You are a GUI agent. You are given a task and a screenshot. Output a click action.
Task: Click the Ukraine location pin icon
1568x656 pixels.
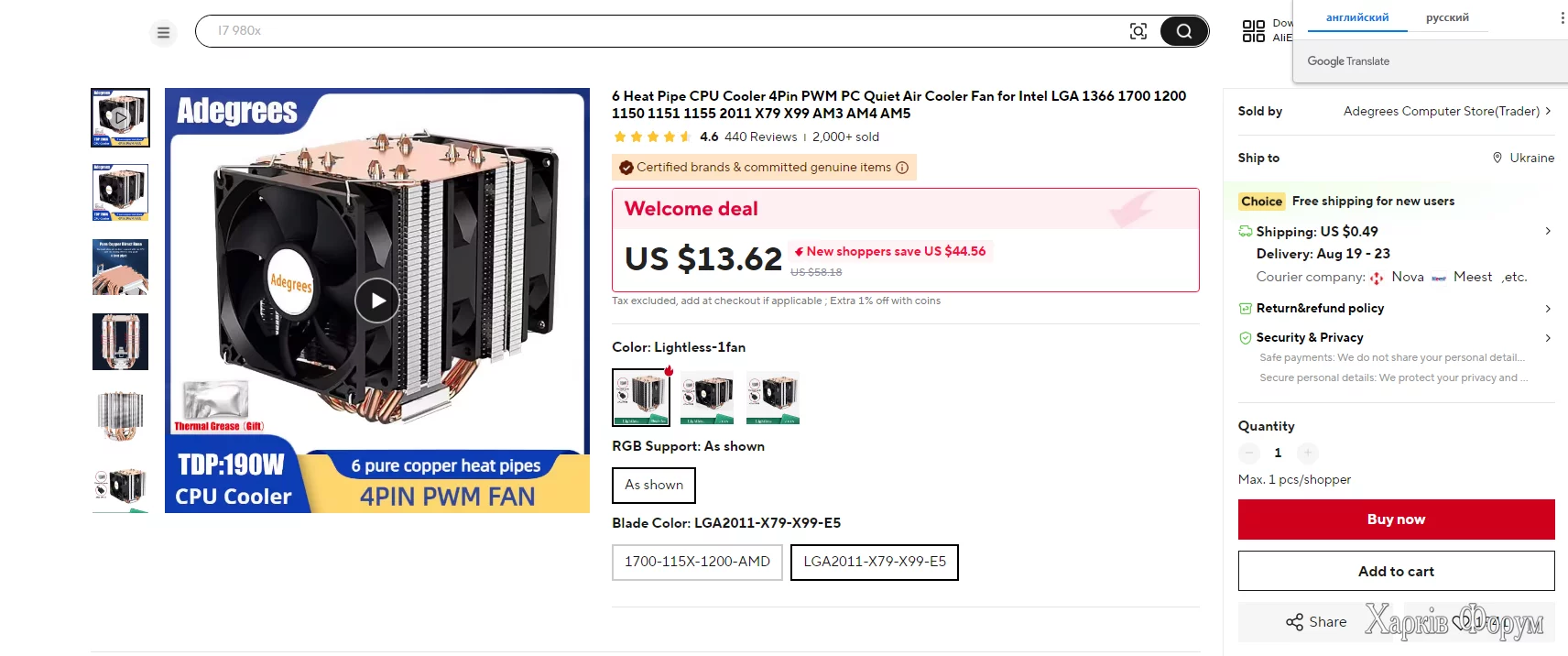point(1497,158)
